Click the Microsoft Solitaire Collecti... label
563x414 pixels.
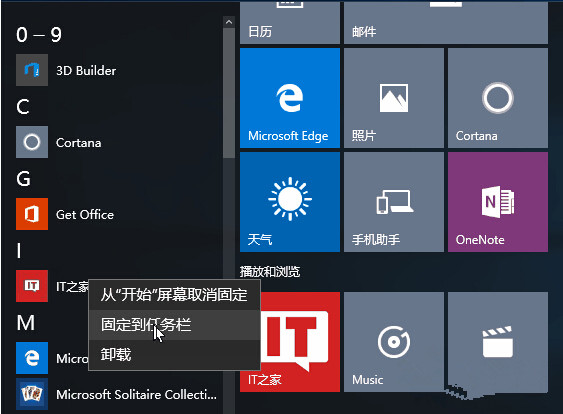pyautogui.click(x=136, y=394)
